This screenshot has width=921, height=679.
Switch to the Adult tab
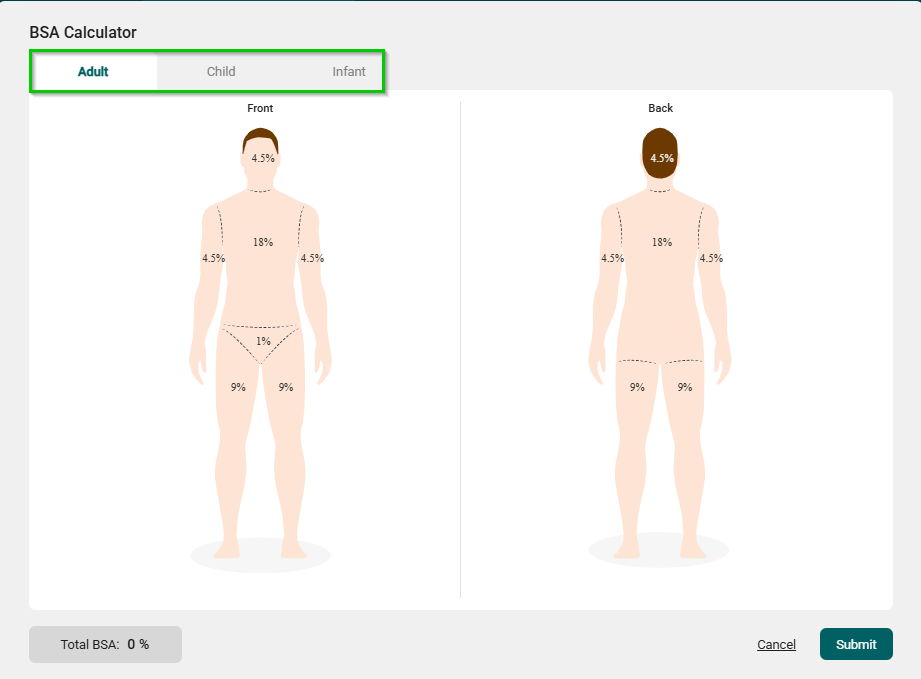(93, 72)
